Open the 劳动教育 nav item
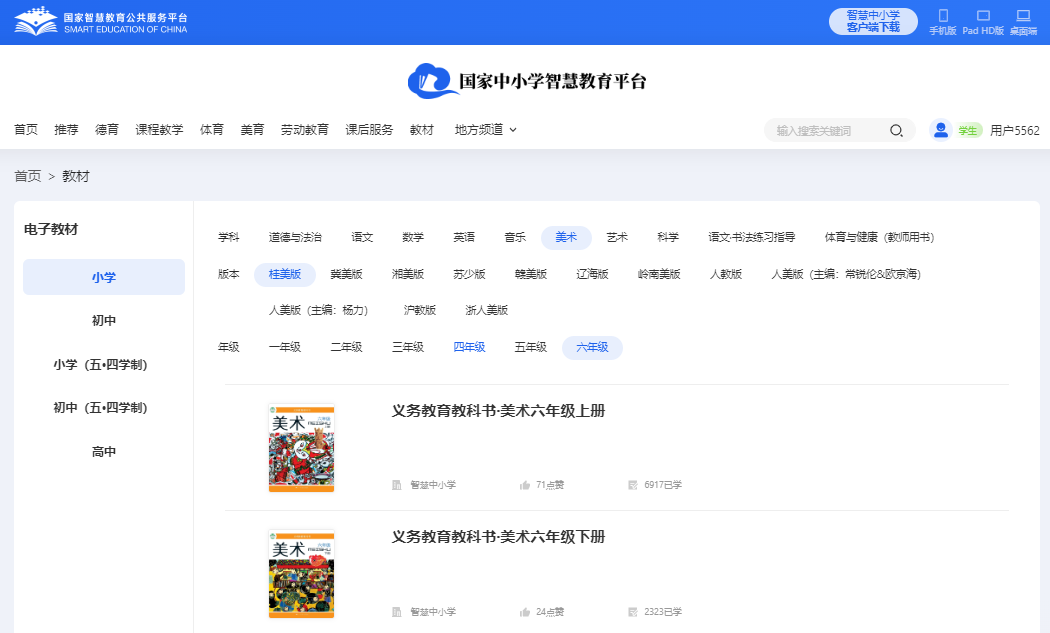Image resolution: width=1050 pixels, height=633 pixels. point(305,130)
